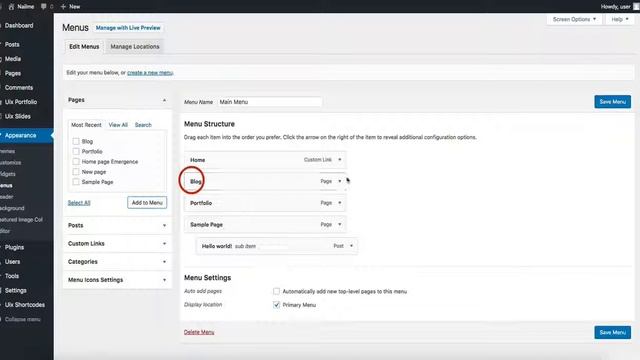Focus the Menu Name input field
640x360 pixels.
pyautogui.click(x=269, y=102)
